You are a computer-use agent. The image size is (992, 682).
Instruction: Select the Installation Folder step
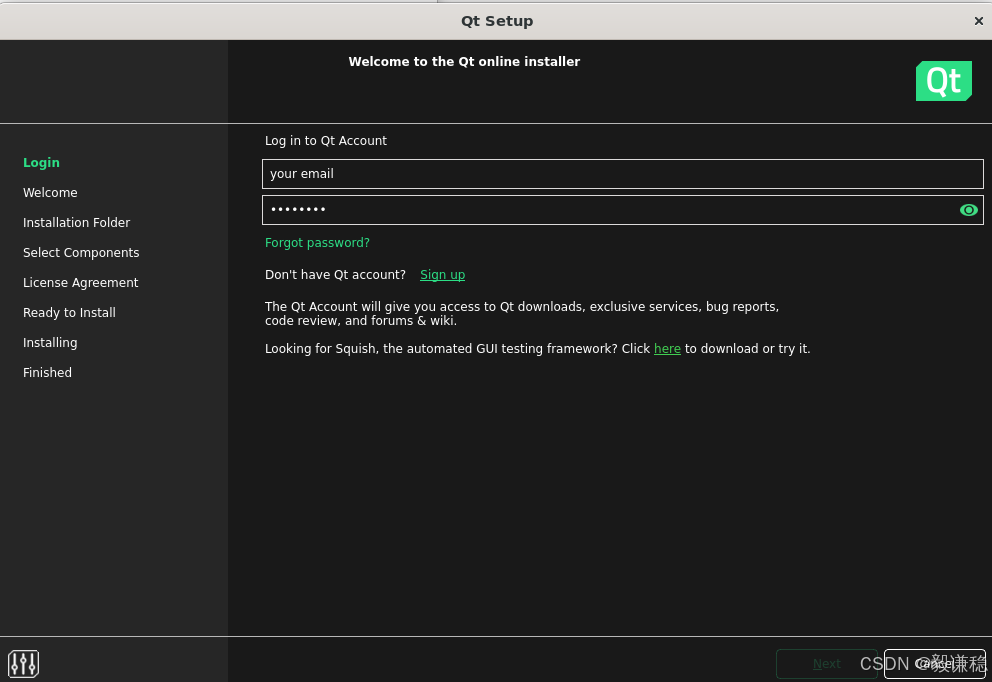tap(76, 223)
